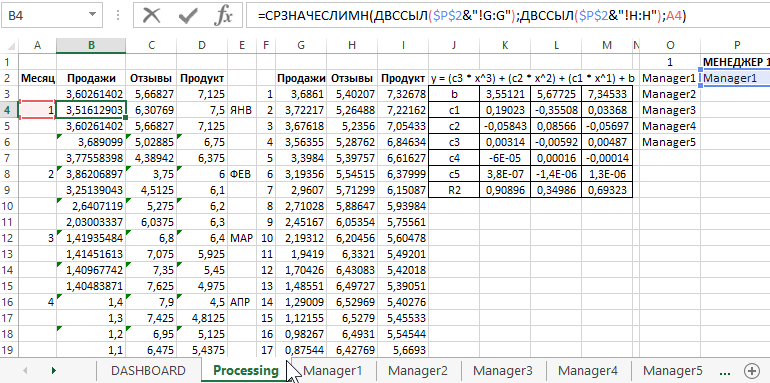Select cell with ФЕВ label
The image size is (770, 383).
pos(242,174)
